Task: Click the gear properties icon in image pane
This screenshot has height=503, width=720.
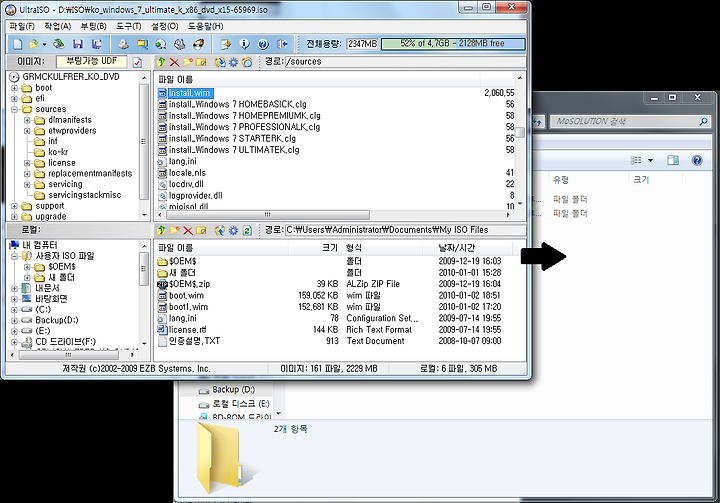Action: point(233,62)
